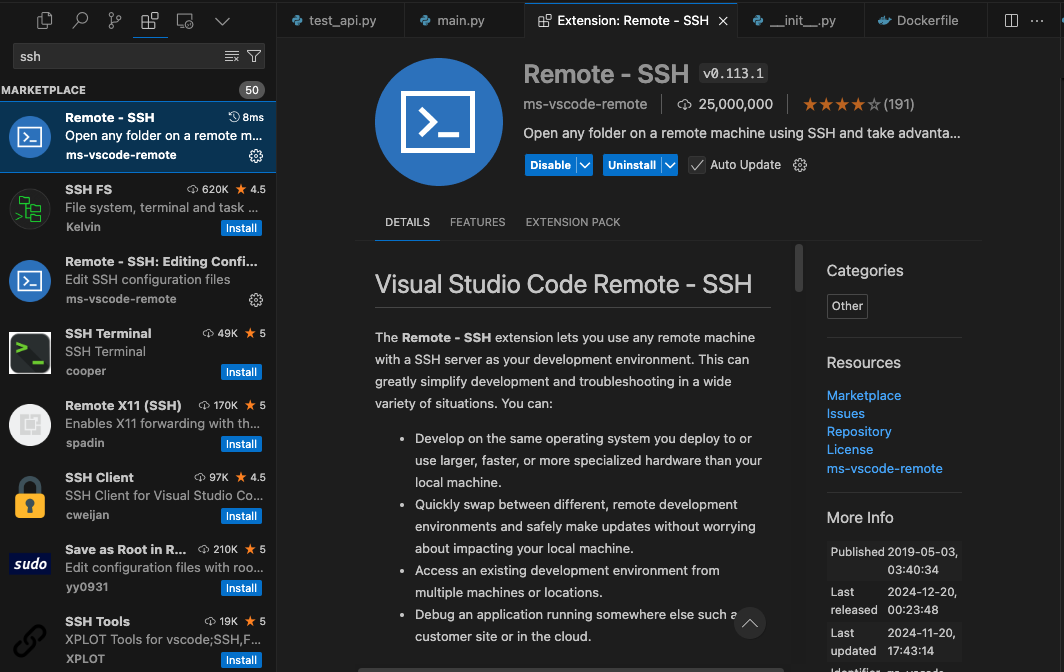Image resolution: width=1064 pixels, height=672 pixels.
Task: Open the License resource link
Action: tap(850, 450)
